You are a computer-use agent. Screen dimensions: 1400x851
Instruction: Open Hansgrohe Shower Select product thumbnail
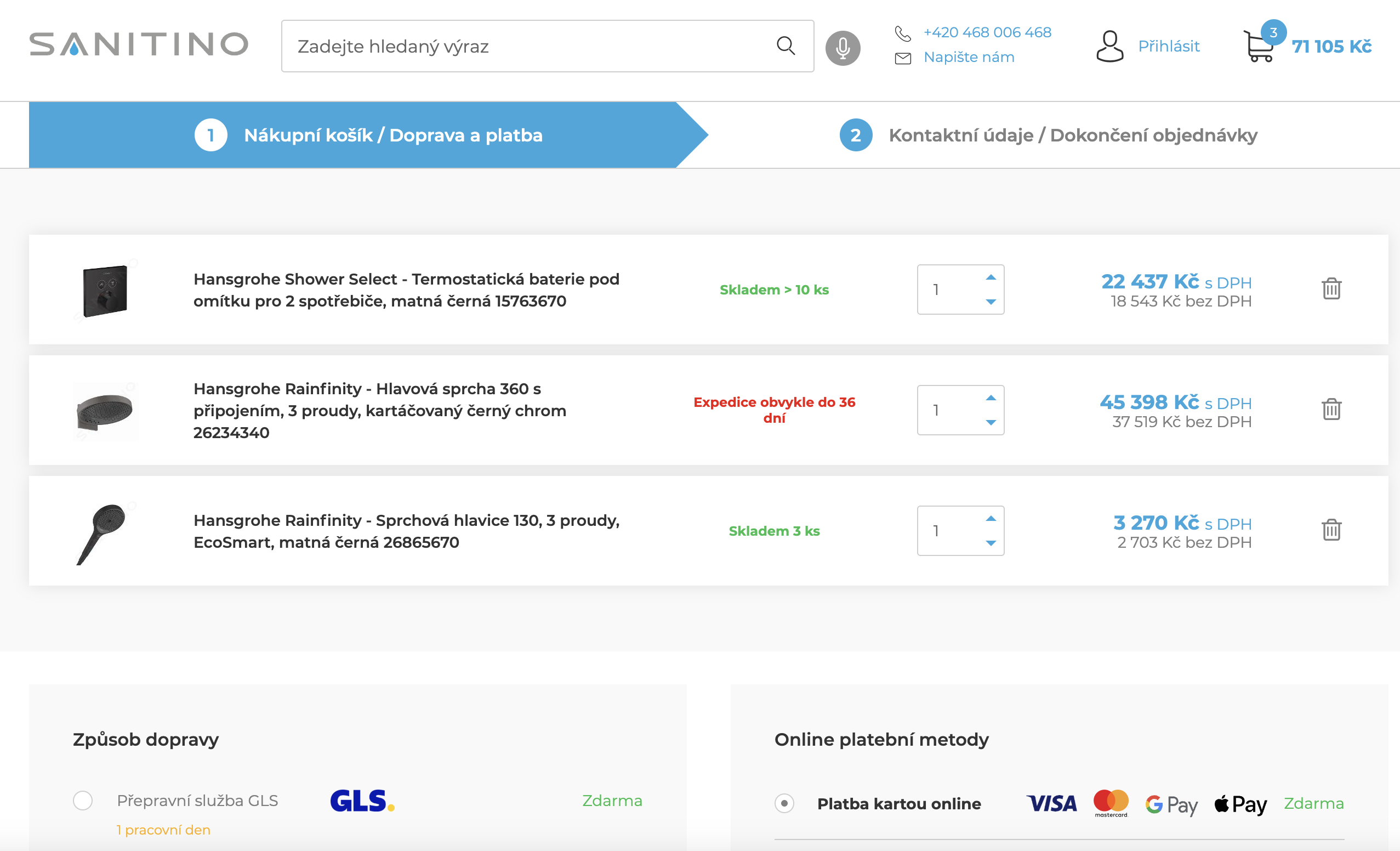[x=105, y=291]
